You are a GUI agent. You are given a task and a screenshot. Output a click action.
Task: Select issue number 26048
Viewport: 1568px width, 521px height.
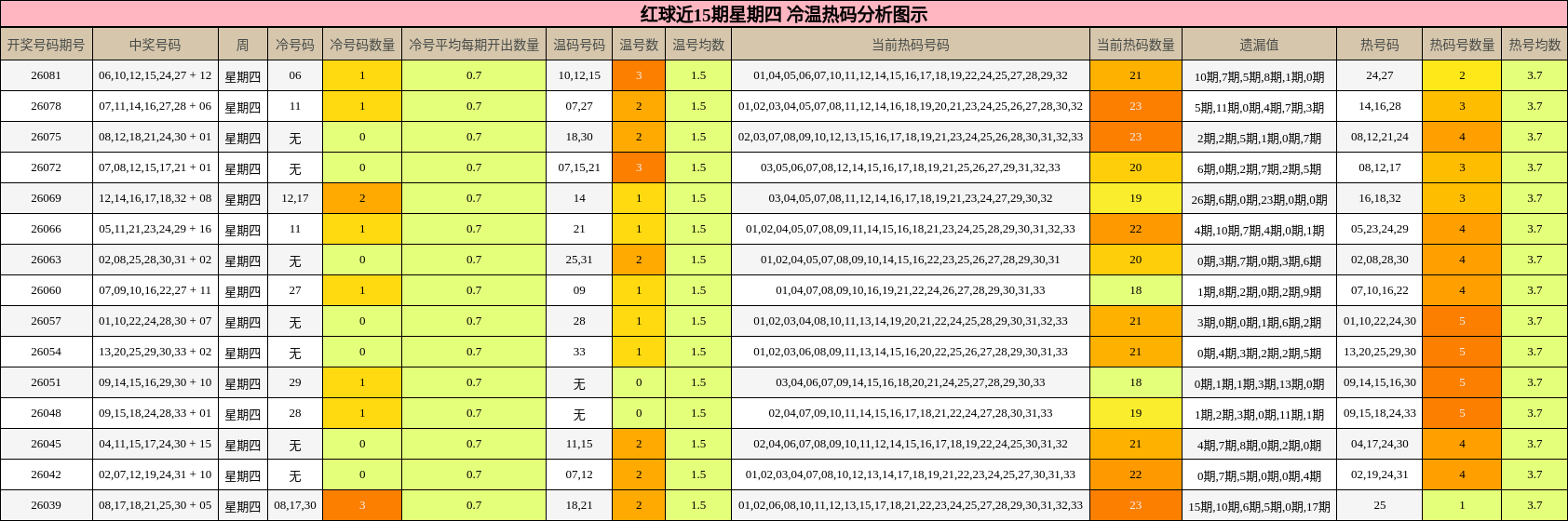click(46, 413)
